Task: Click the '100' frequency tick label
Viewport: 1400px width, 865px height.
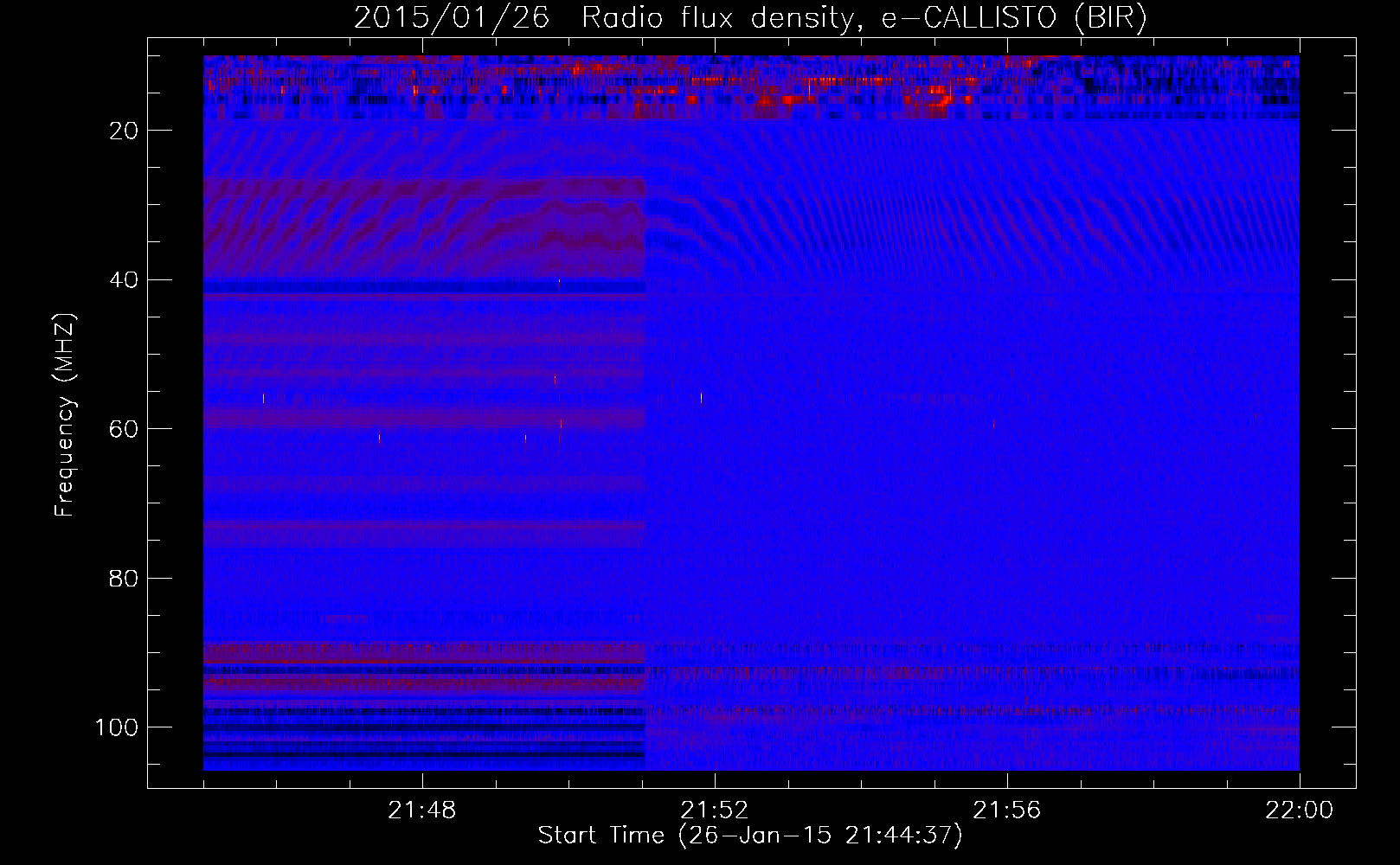Action: tap(117, 727)
